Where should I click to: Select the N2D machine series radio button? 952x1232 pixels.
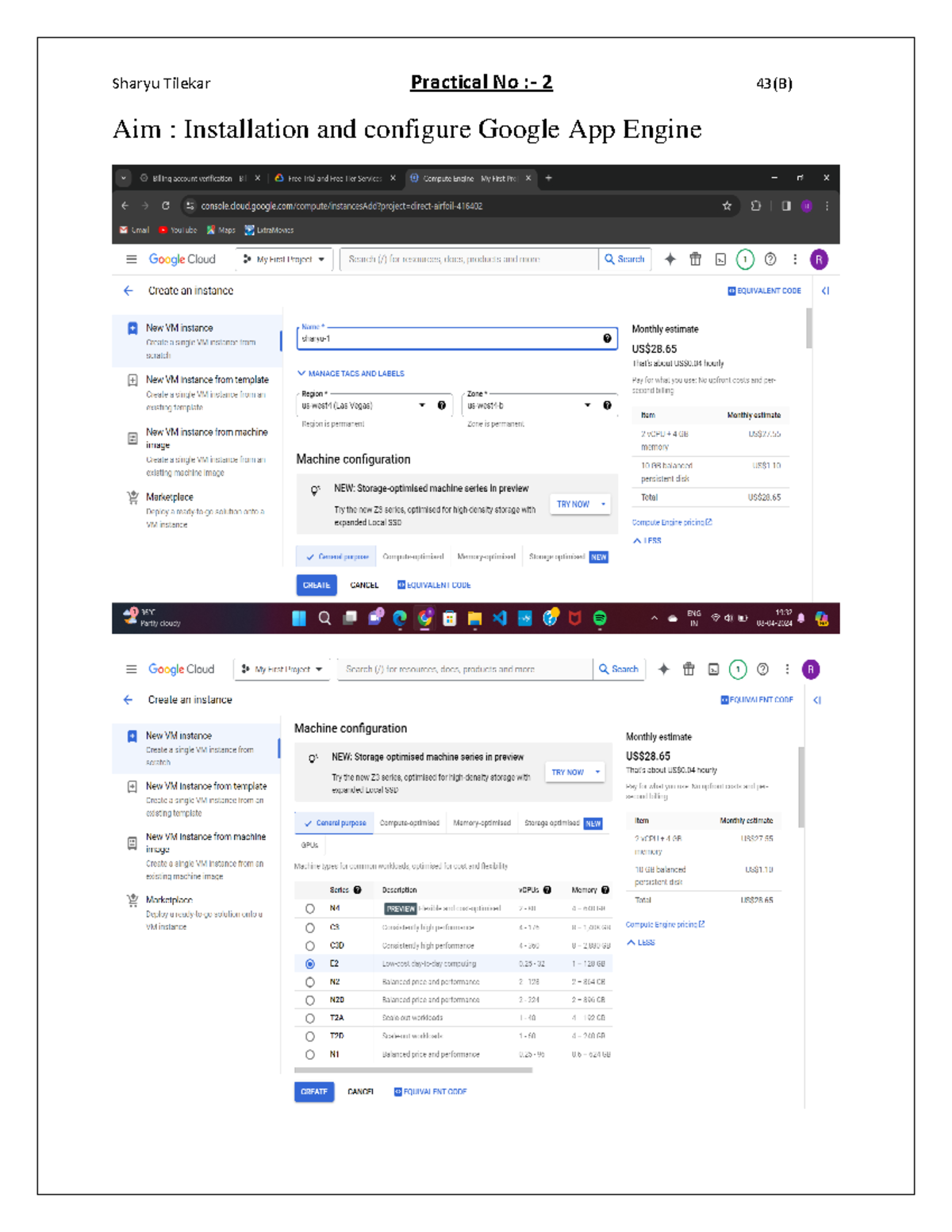310,1000
